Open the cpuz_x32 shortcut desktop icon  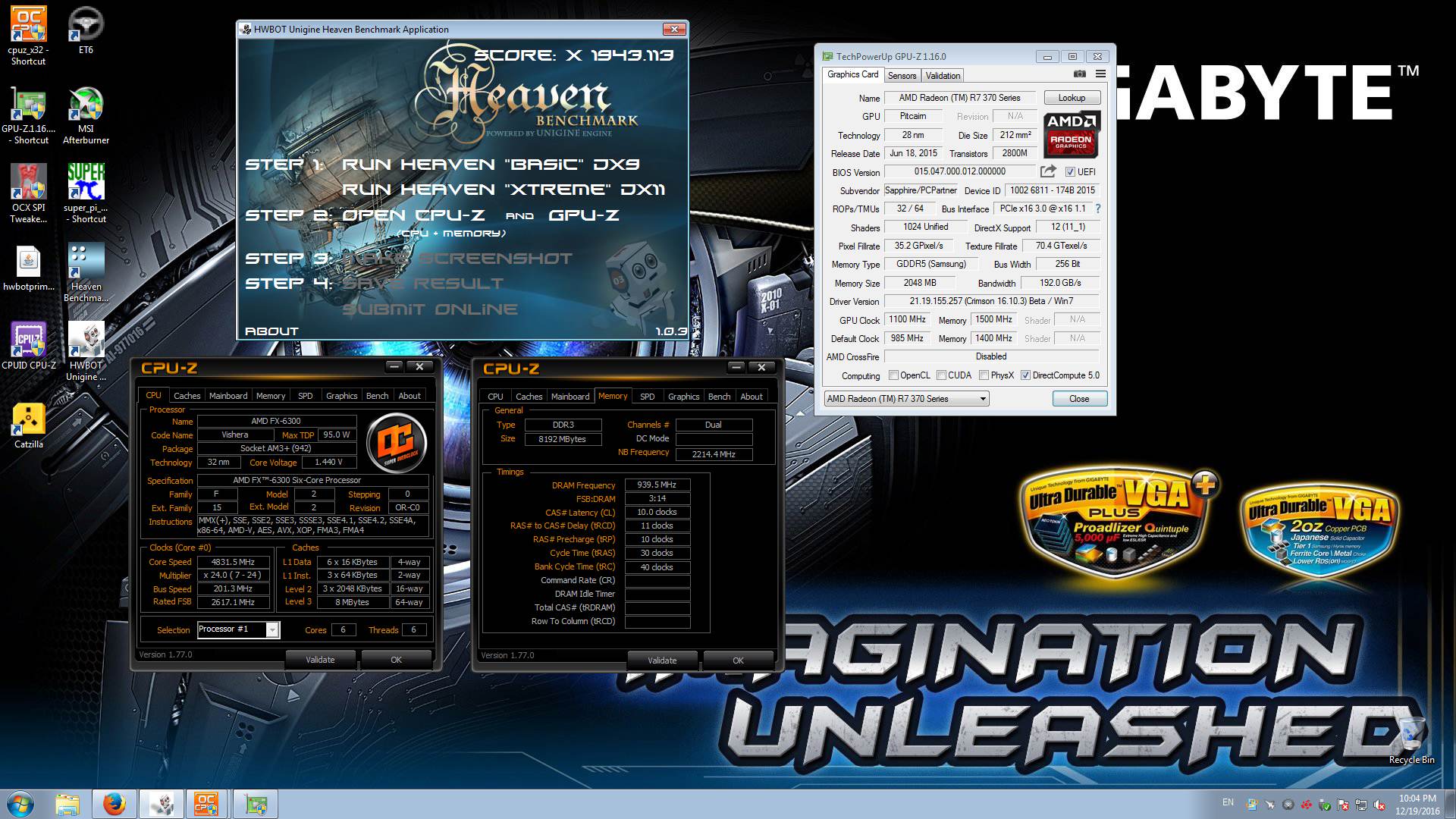pyautogui.click(x=28, y=36)
